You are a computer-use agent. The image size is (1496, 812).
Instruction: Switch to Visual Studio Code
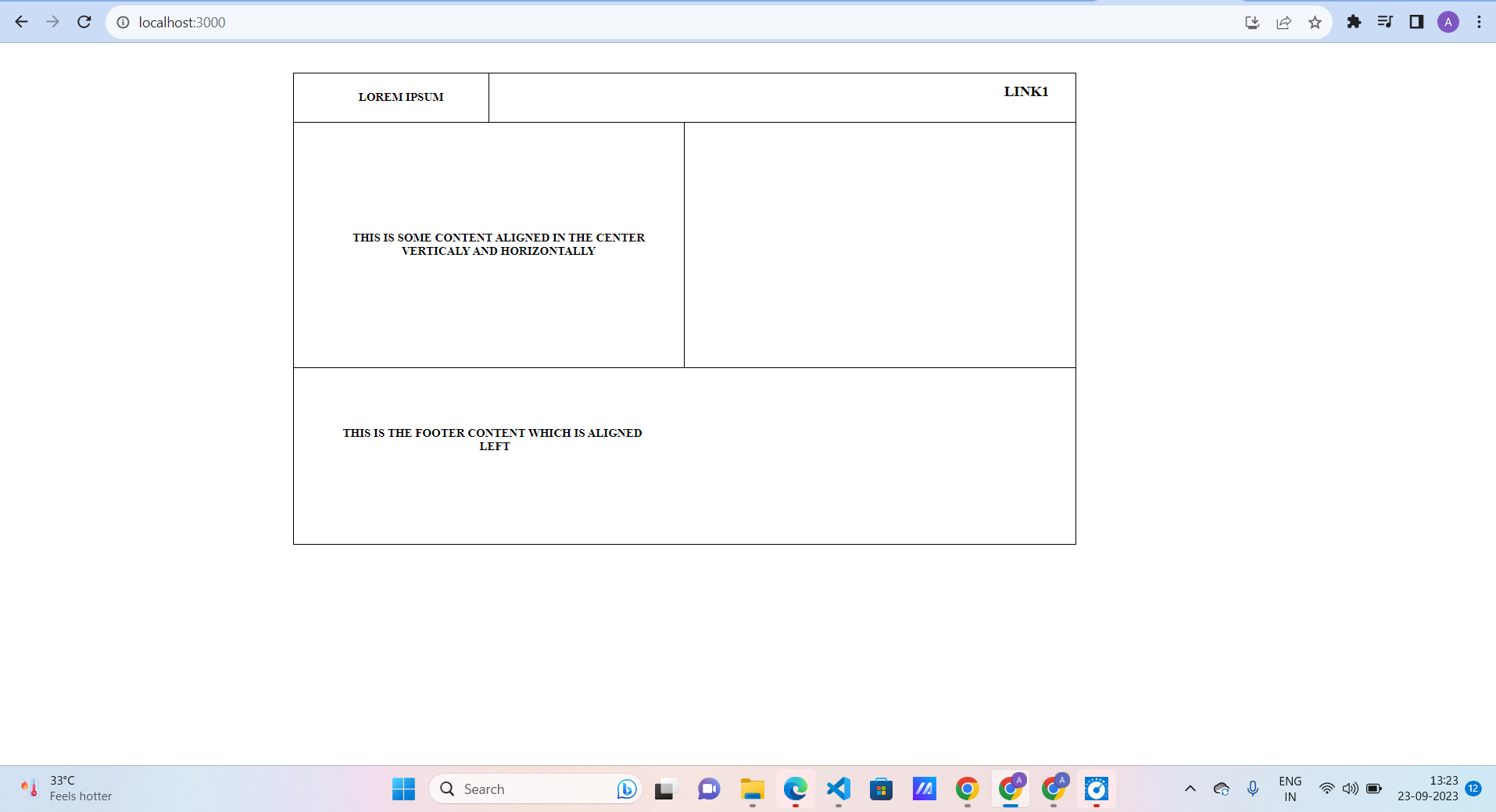coord(838,789)
